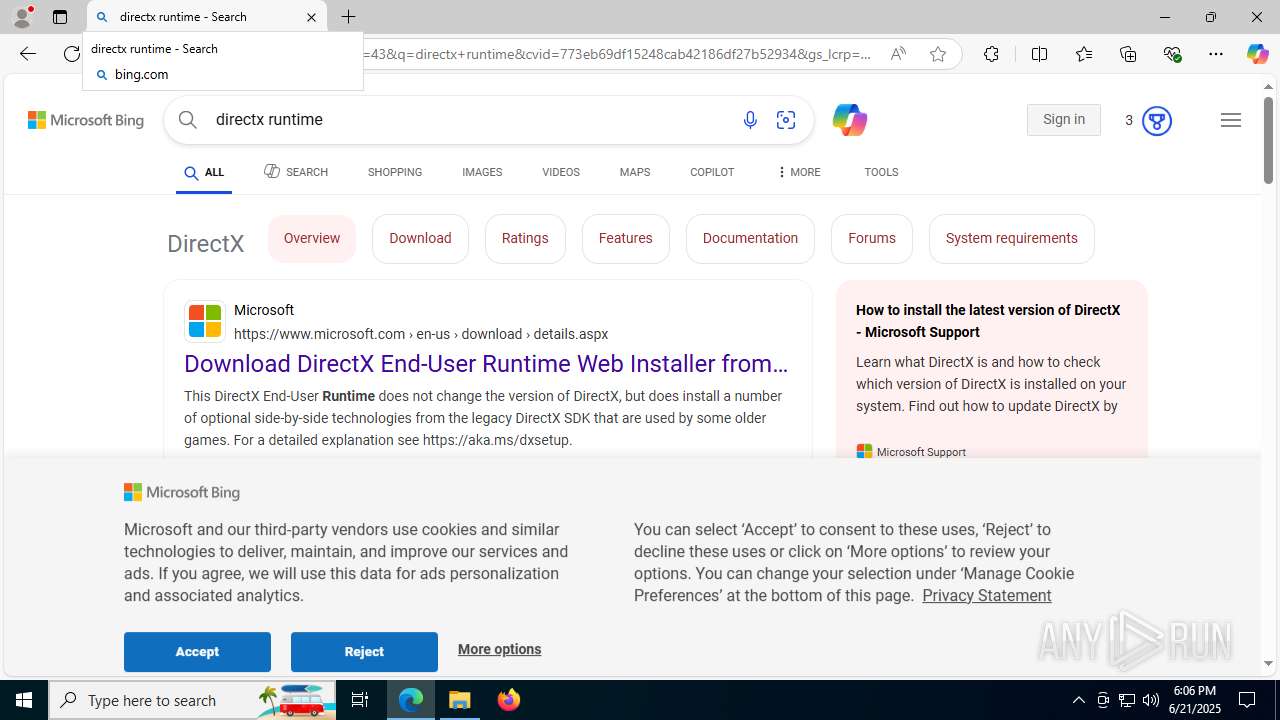Open Settings and more ellipsis
This screenshot has width=1280, height=720.
pyautogui.click(x=1216, y=54)
